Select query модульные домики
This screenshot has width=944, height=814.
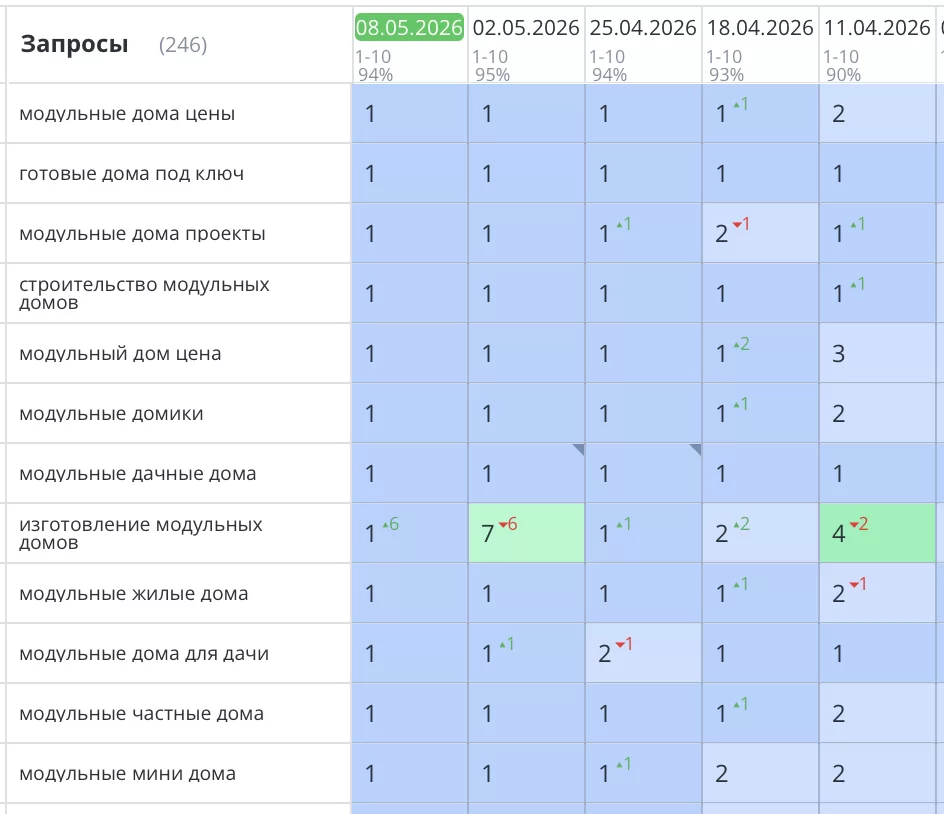[x=111, y=414]
